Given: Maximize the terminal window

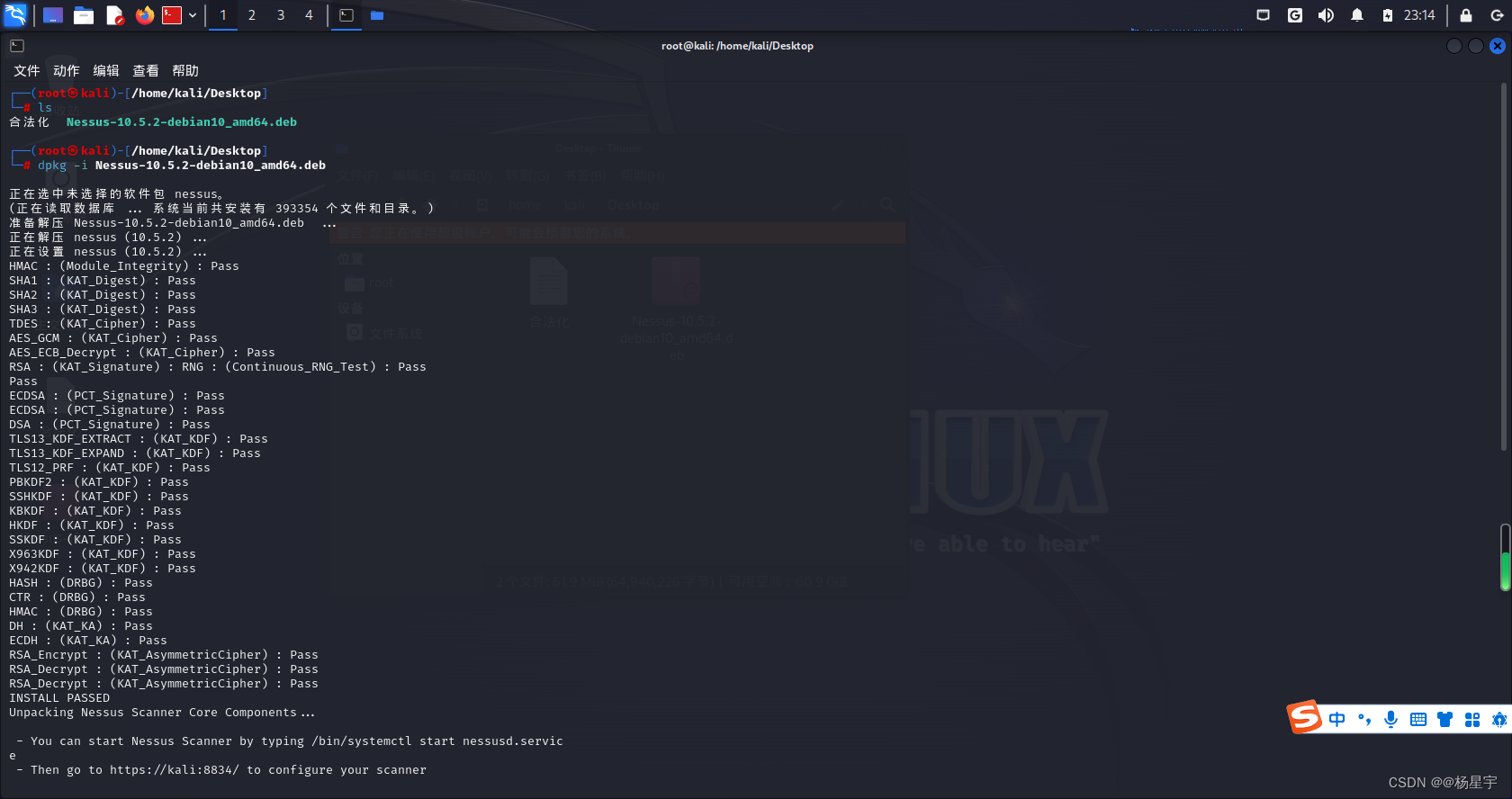Looking at the screenshot, I should [x=1476, y=46].
